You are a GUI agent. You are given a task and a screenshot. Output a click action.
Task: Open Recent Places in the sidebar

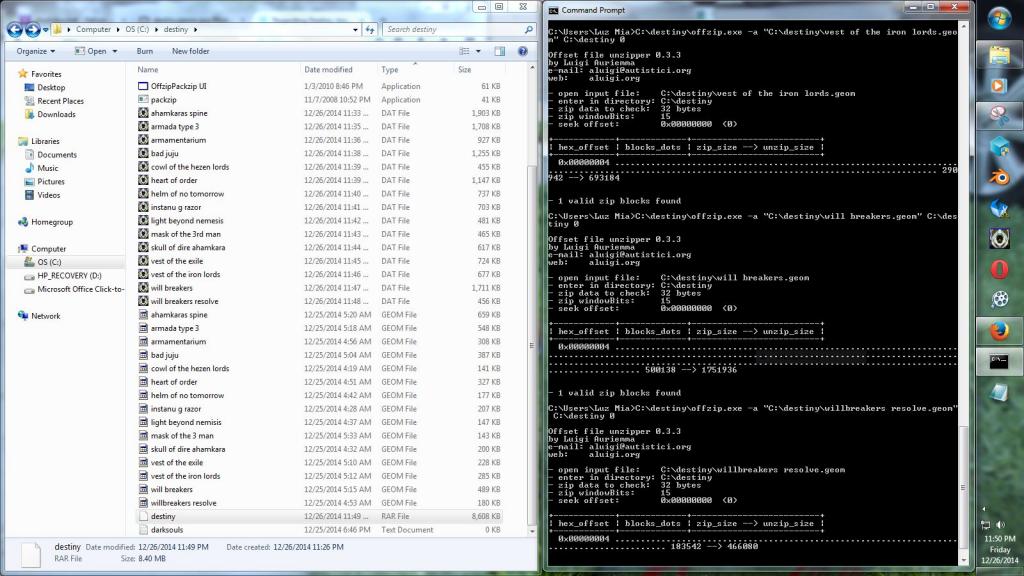[60, 101]
